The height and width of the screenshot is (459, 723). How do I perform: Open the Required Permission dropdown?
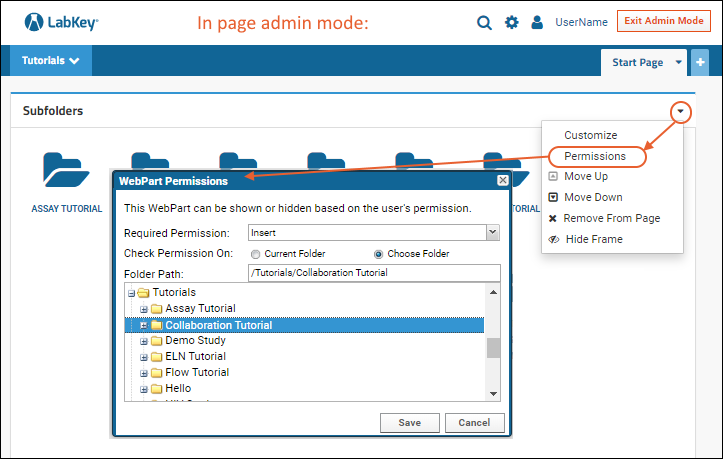492,232
